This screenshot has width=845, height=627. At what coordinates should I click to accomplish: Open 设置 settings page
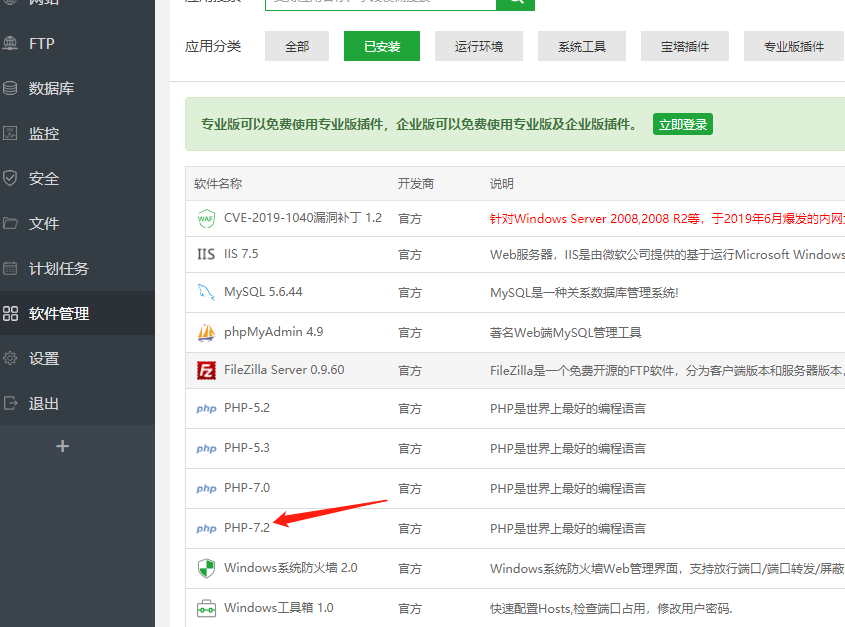point(44,358)
